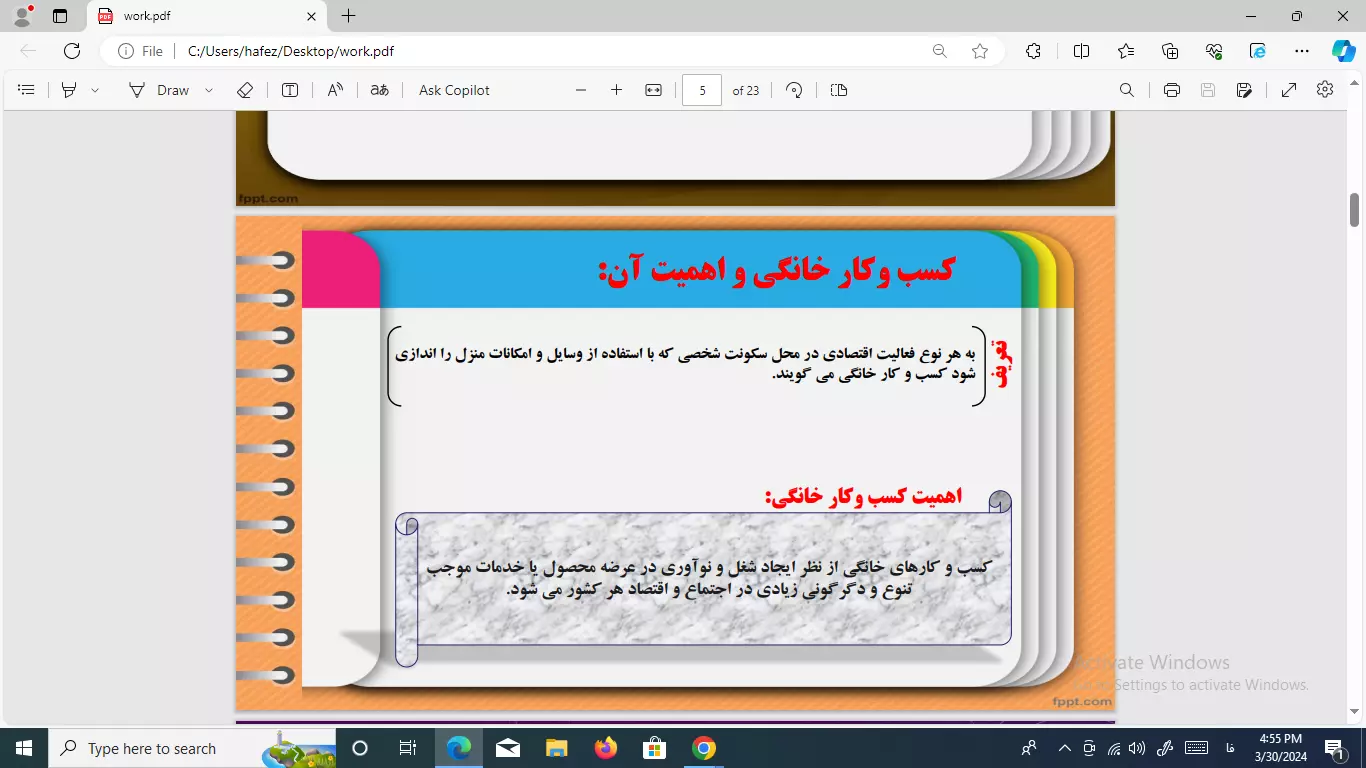Start Read aloud
Image resolution: width=1366 pixels, height=768 pixels.
335,90
